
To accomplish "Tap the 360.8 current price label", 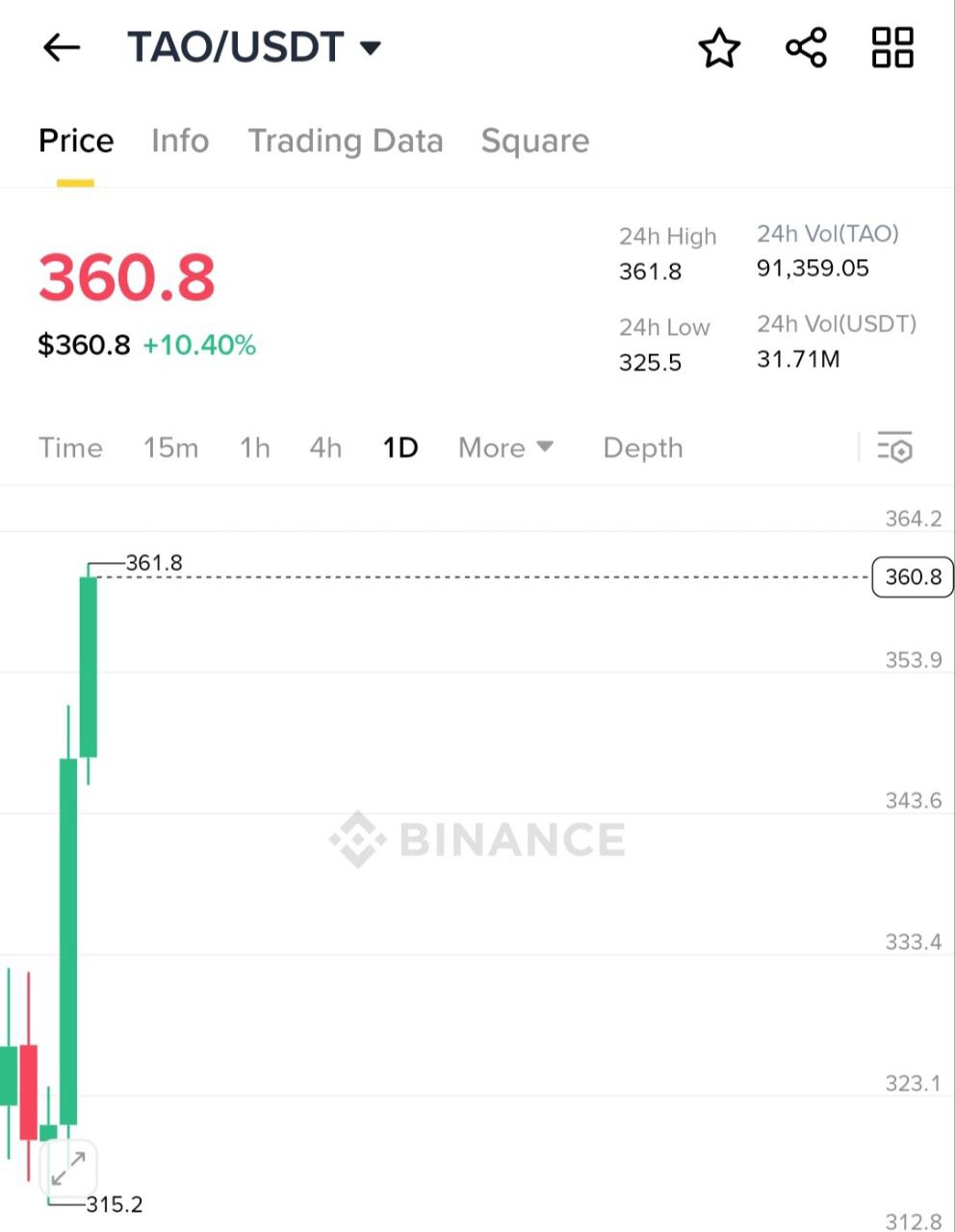I will tap(912, 577).
